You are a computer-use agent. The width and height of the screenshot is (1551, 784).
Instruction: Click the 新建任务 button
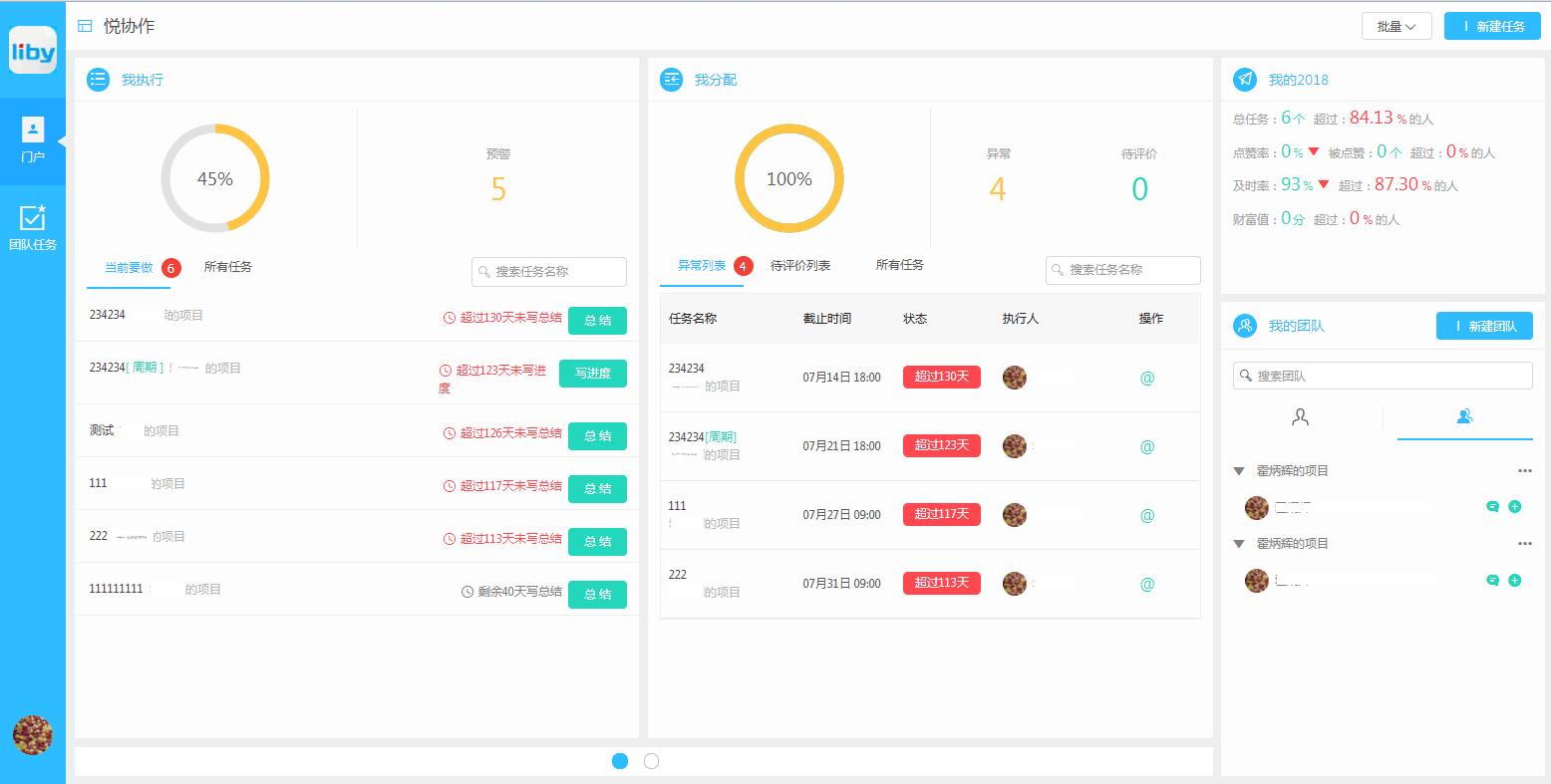click(x=1492, y=27)
